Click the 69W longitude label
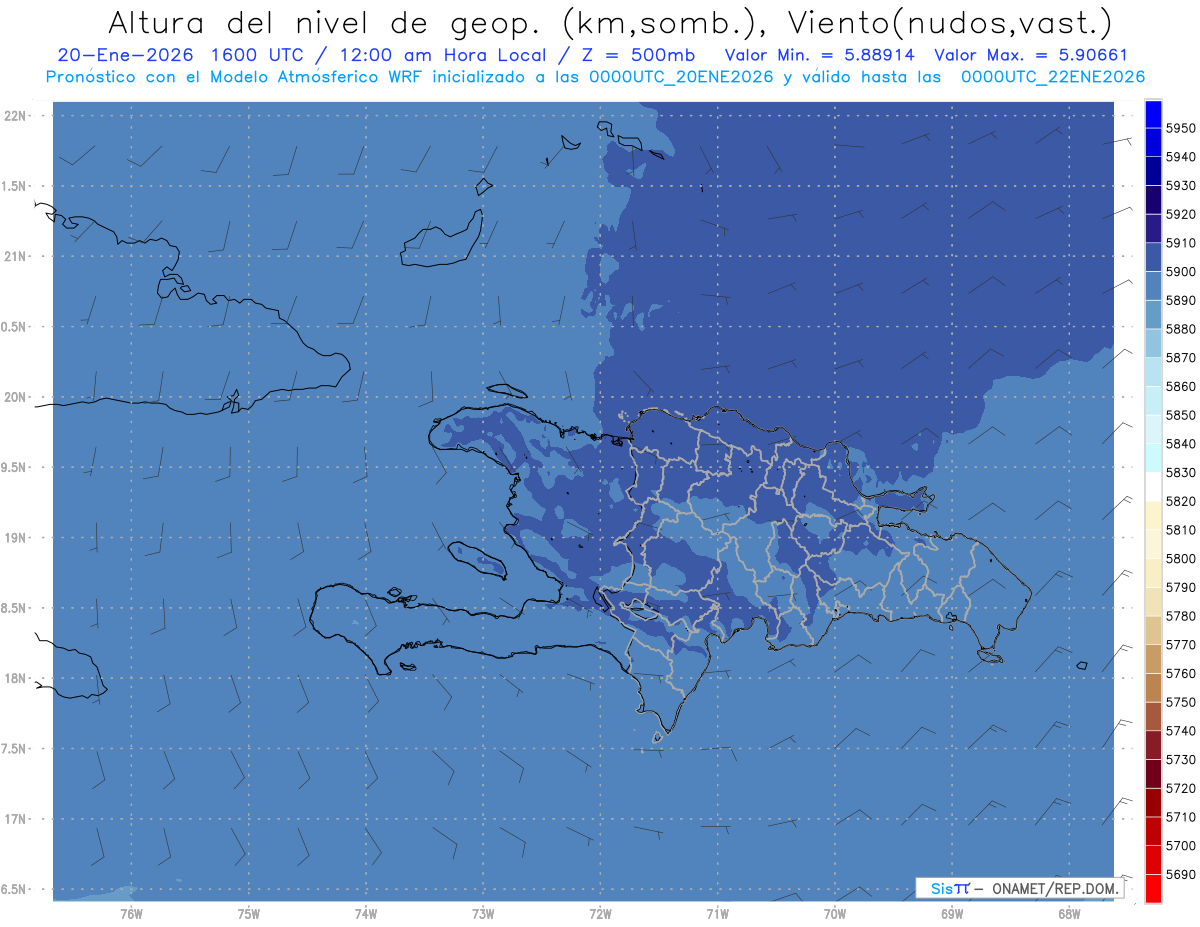1200x927 pixels. coord(952,914)
